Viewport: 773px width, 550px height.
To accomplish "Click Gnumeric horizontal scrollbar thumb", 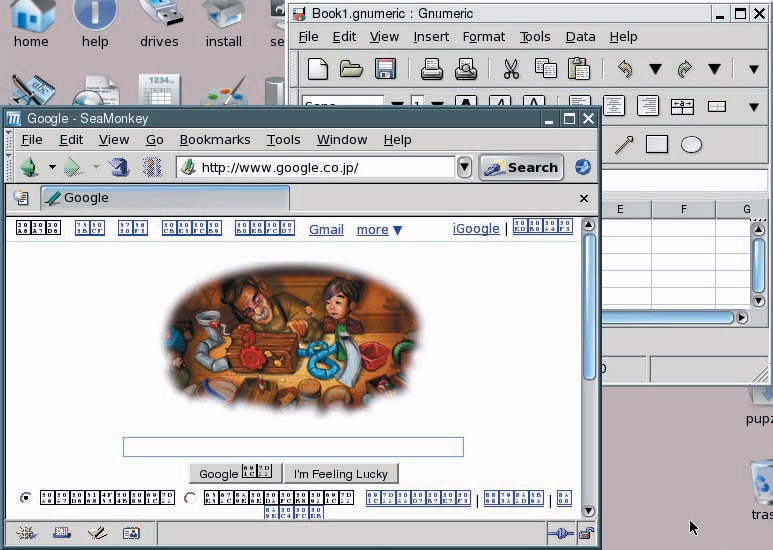I will (668, 317).
